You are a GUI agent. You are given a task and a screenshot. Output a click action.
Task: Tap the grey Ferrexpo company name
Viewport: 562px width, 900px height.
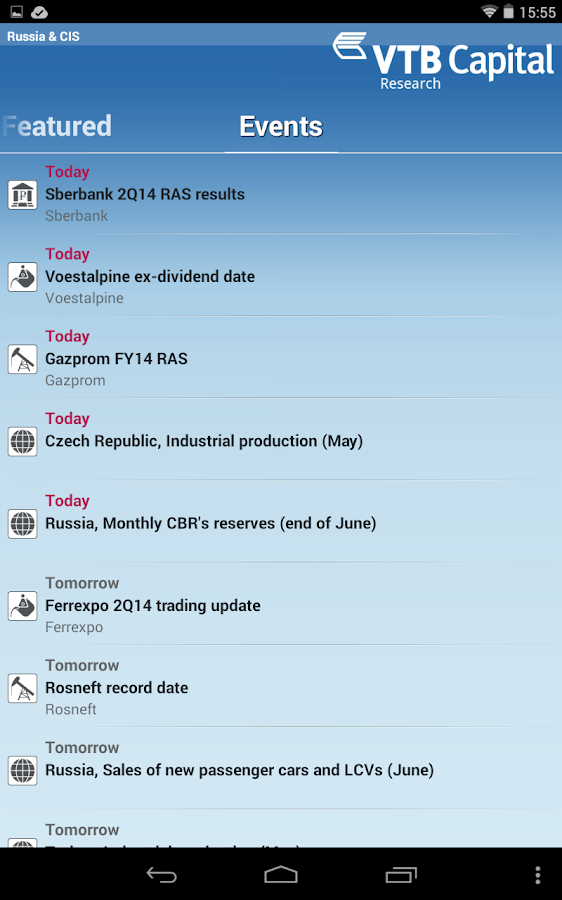pyautogui.click(x=74, y=627)
